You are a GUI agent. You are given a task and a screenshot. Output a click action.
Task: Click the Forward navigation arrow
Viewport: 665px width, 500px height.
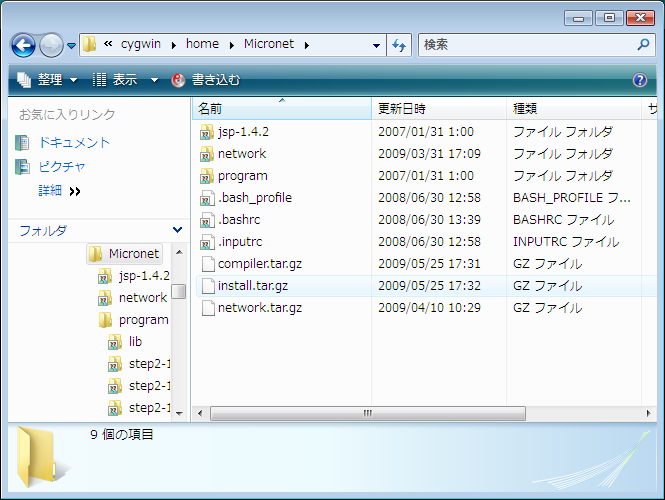(x=51, y=45)
